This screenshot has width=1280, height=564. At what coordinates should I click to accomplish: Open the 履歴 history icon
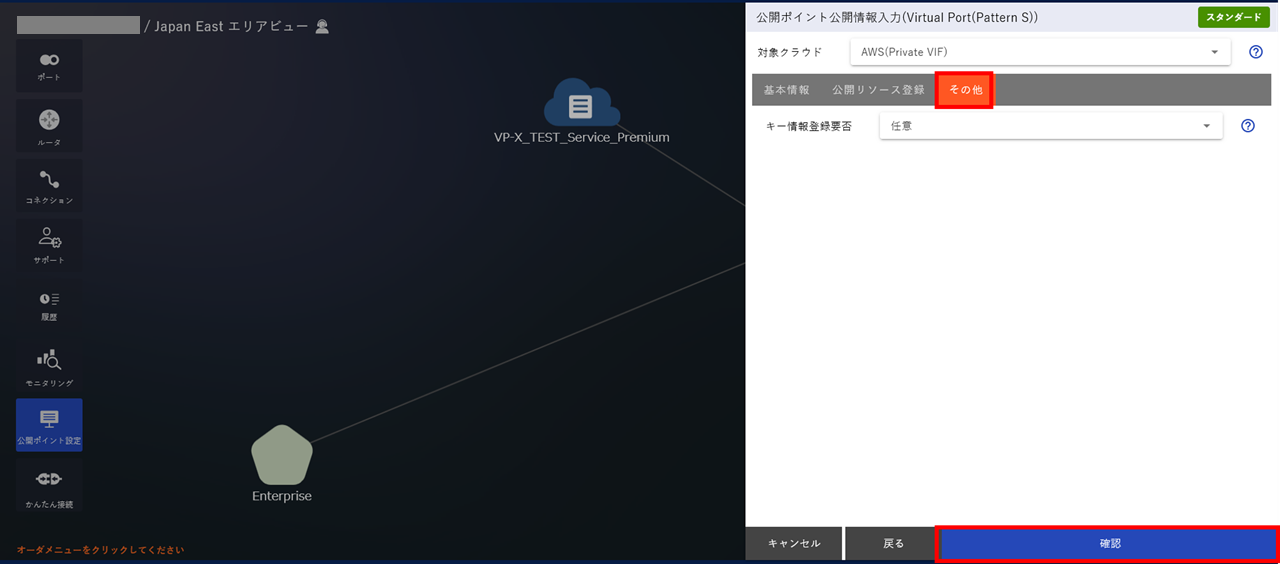[x=49, y=306]
